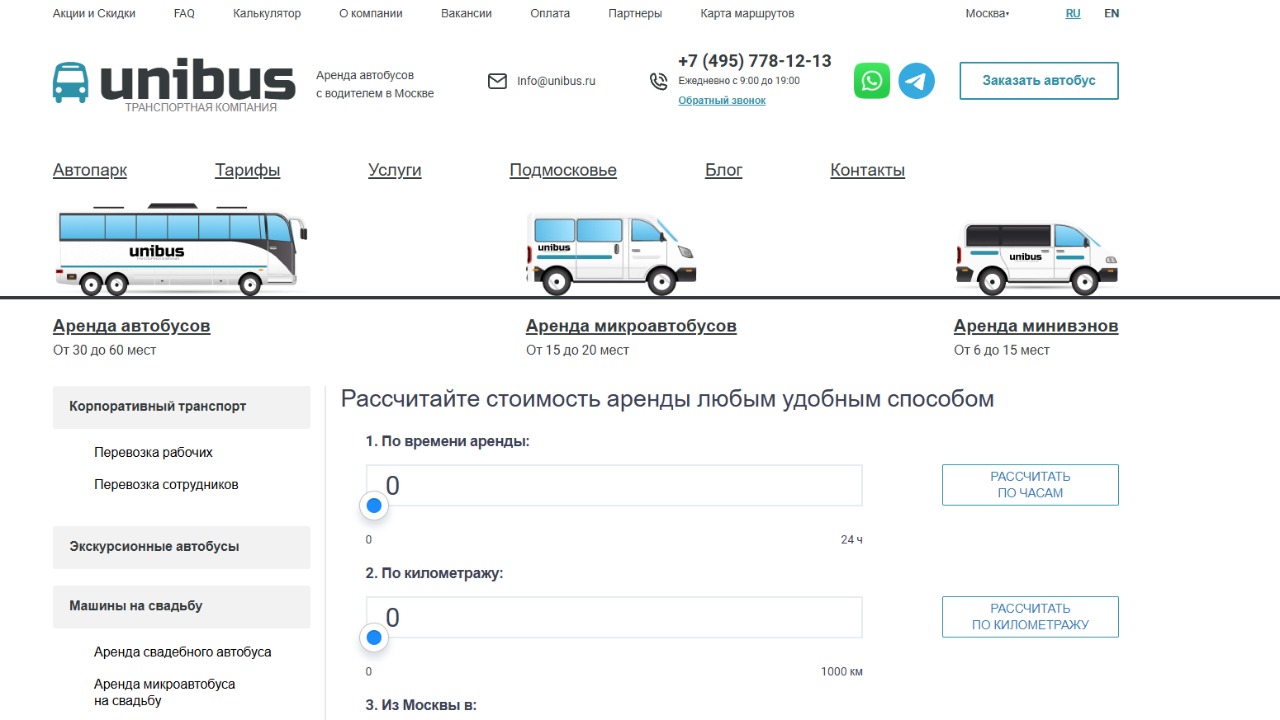This screenshot has width=1280, height=720.
Task: Open Контакты navigation item
Action: 868,170
